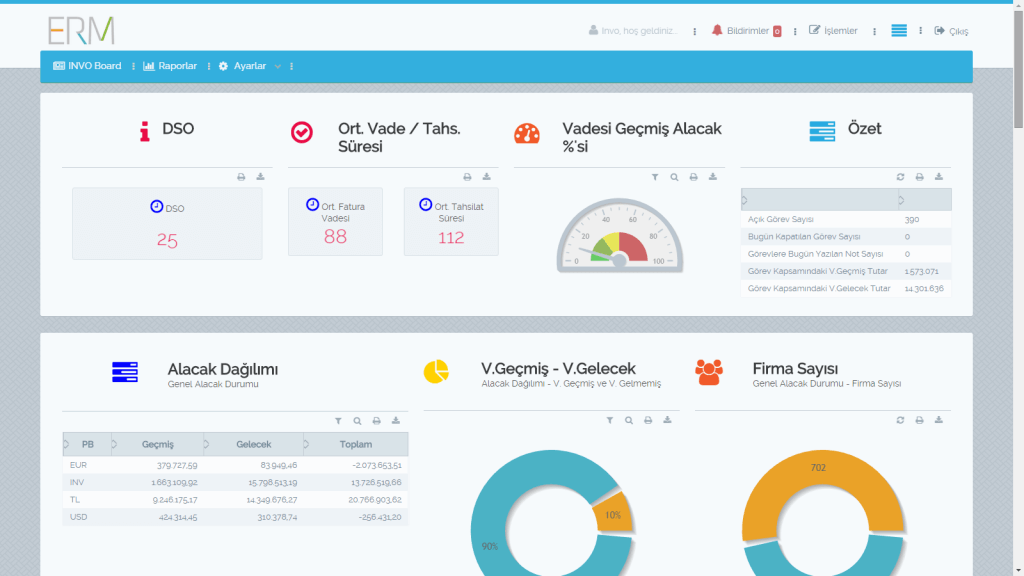Filter the Alacak Dağılımı table

point(338,421)
